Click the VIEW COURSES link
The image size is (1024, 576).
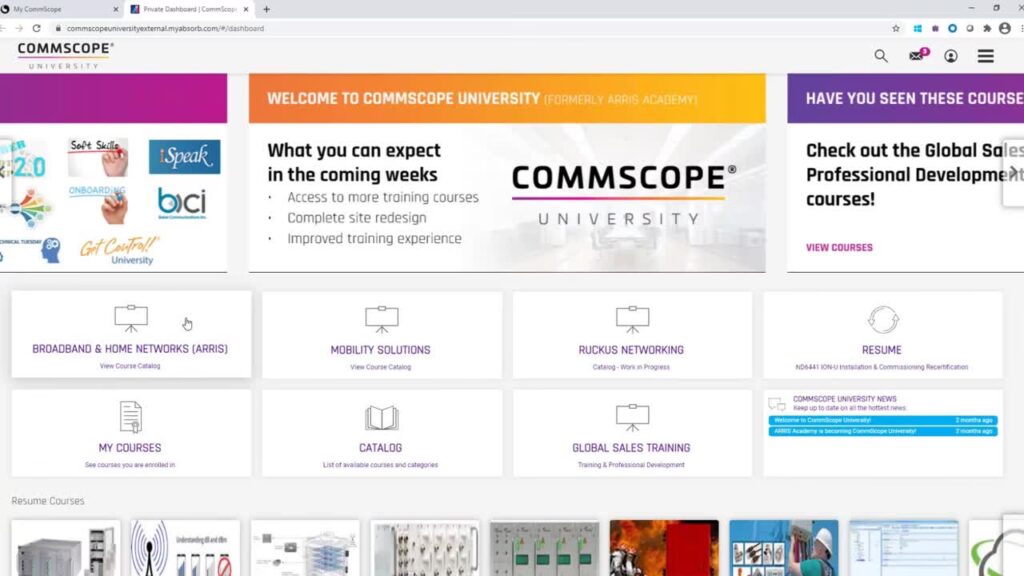tap(839, 247)
